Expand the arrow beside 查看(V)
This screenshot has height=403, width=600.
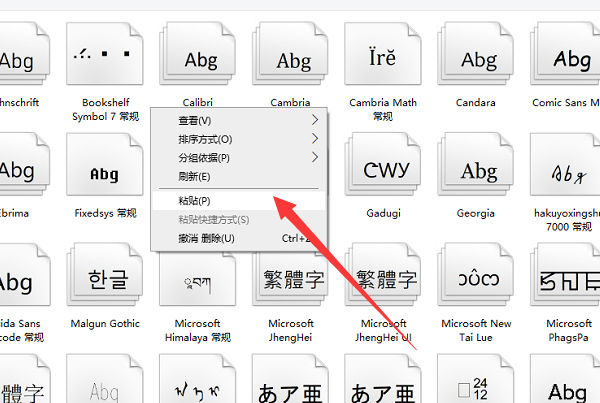(315, 120)
